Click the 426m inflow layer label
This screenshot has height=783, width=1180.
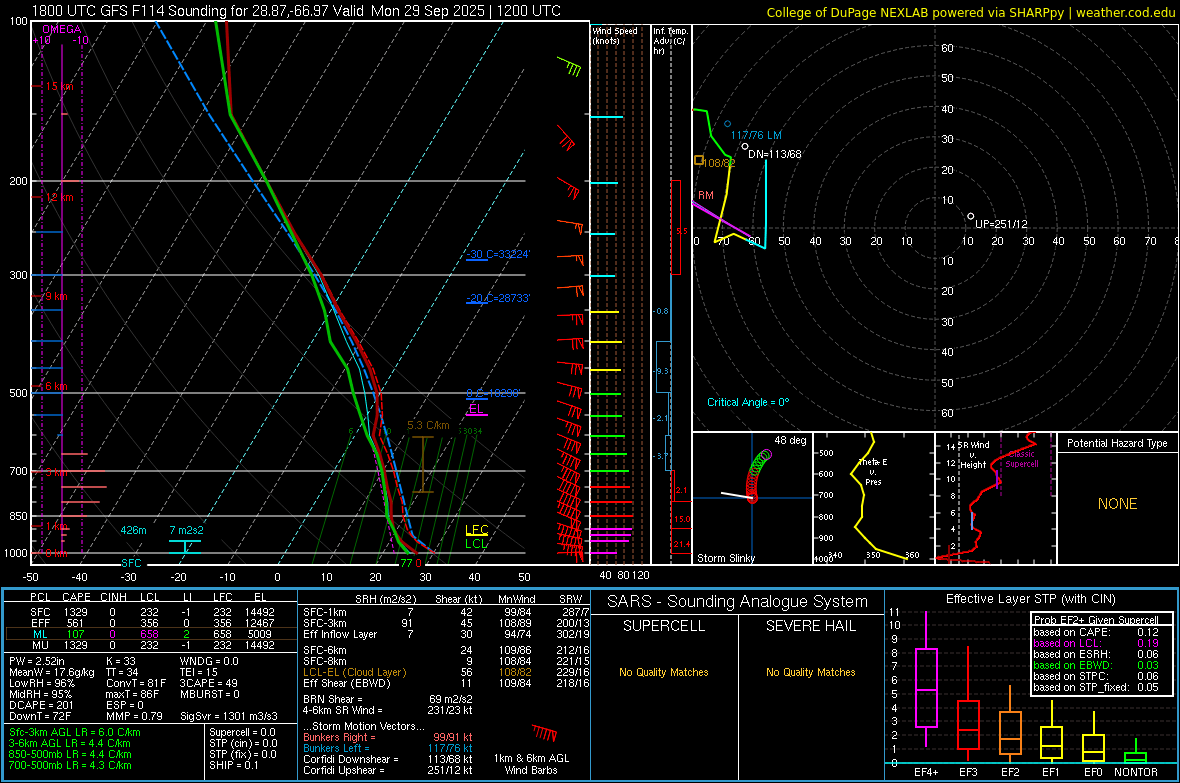(133, 530)
